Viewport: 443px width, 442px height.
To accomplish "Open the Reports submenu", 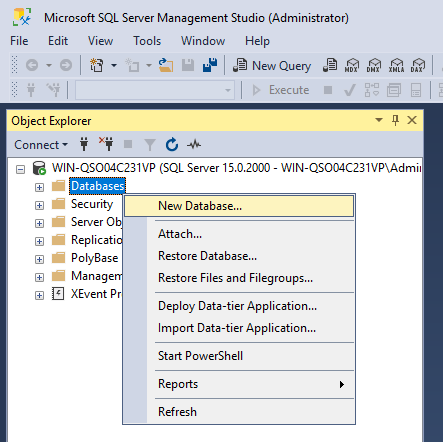I will [239, 384].
